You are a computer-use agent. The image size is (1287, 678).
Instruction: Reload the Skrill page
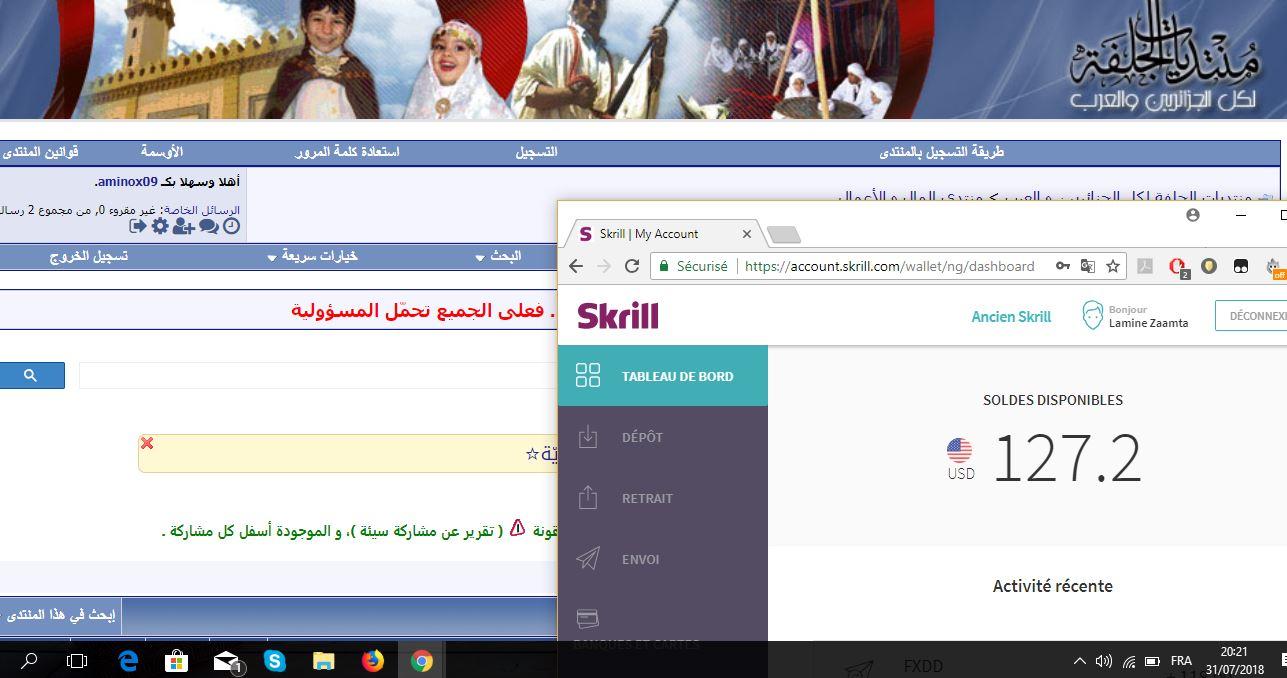click(632, 266)
